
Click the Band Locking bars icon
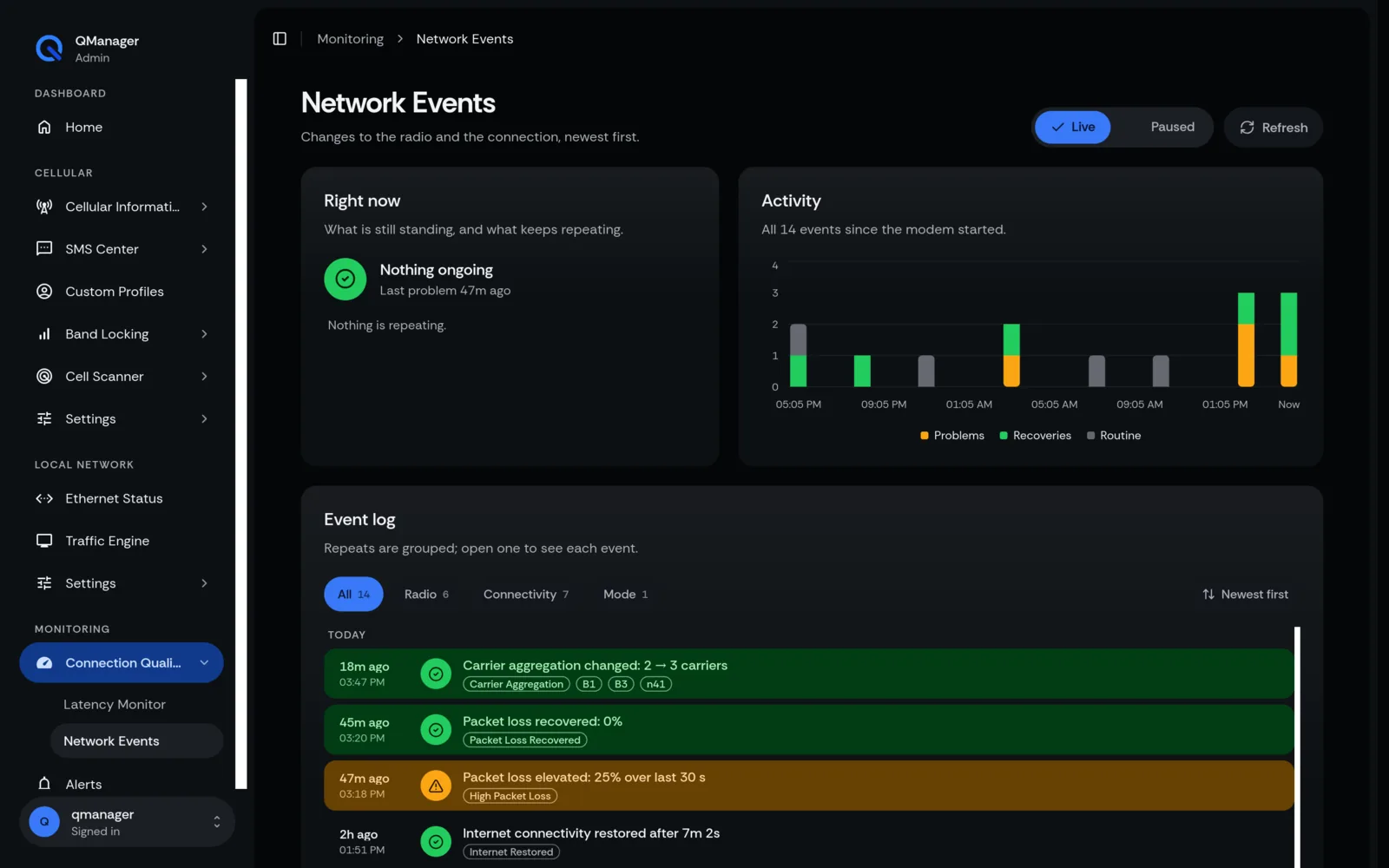(x=44, y=334)
